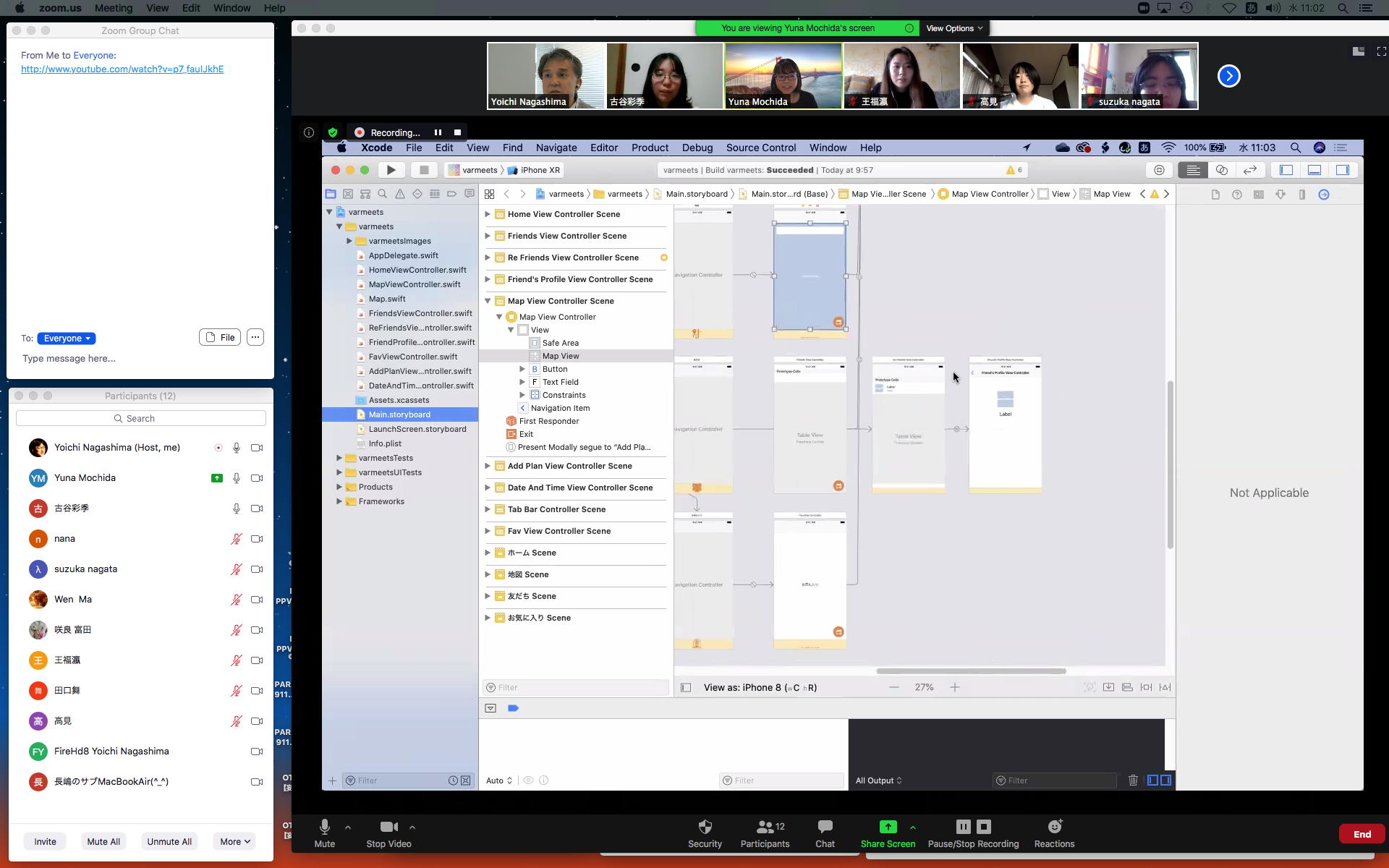Click the encryption green shield icon

[x=333, y=132]
